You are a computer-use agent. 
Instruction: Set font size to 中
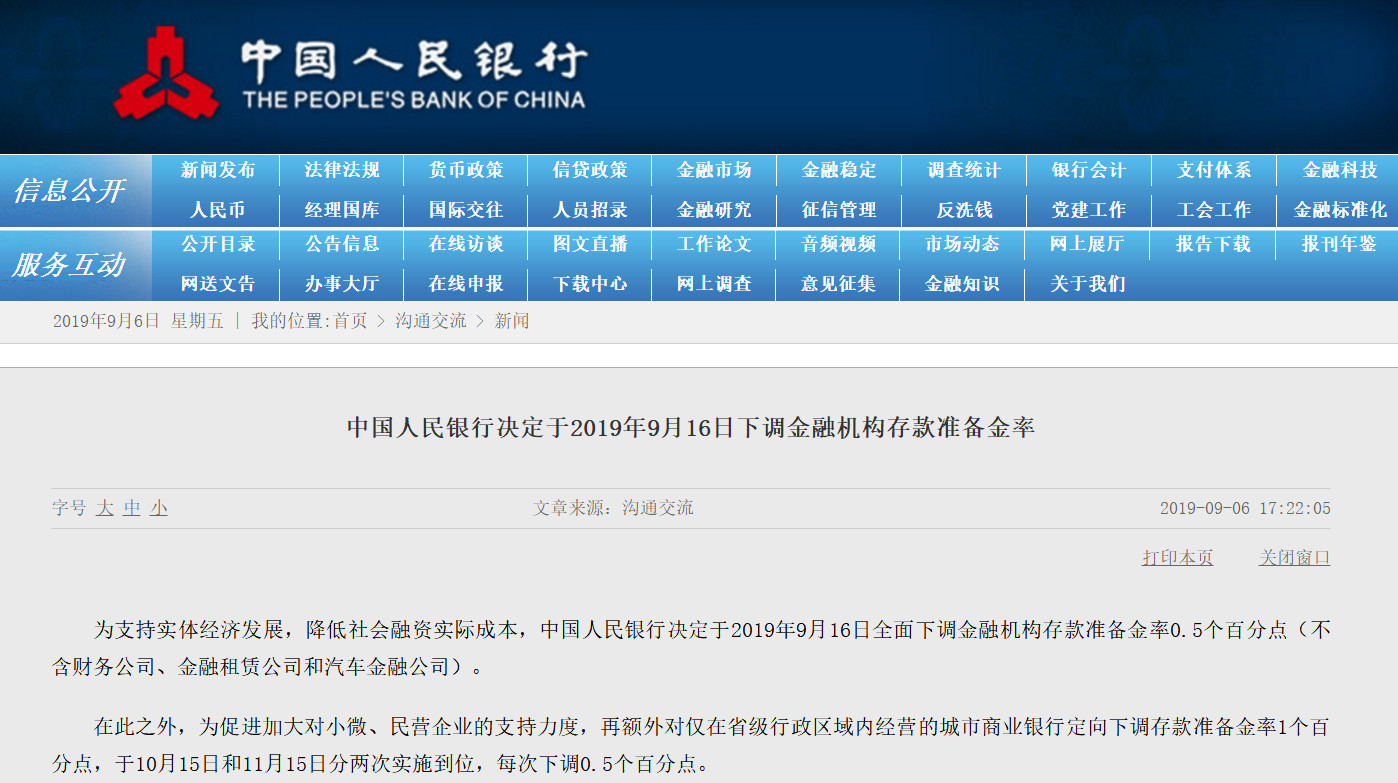(132, 508)
